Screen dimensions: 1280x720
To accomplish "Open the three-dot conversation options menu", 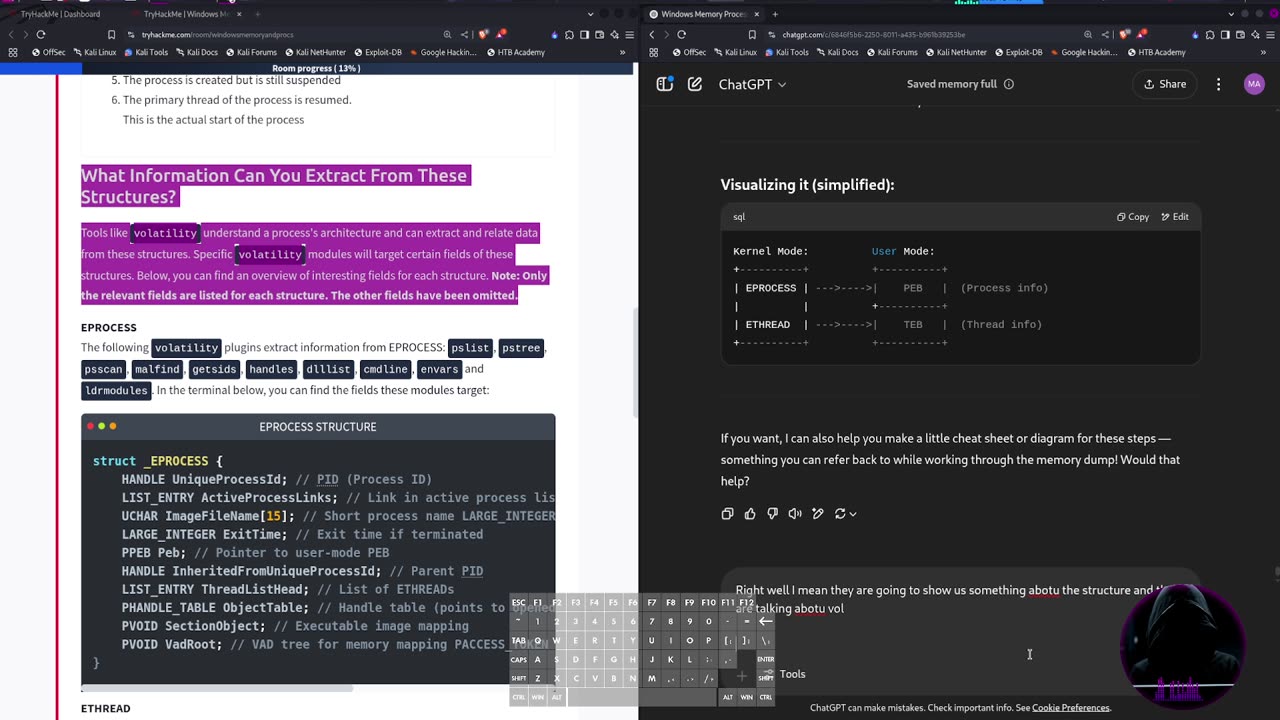I will point(1218,84).
